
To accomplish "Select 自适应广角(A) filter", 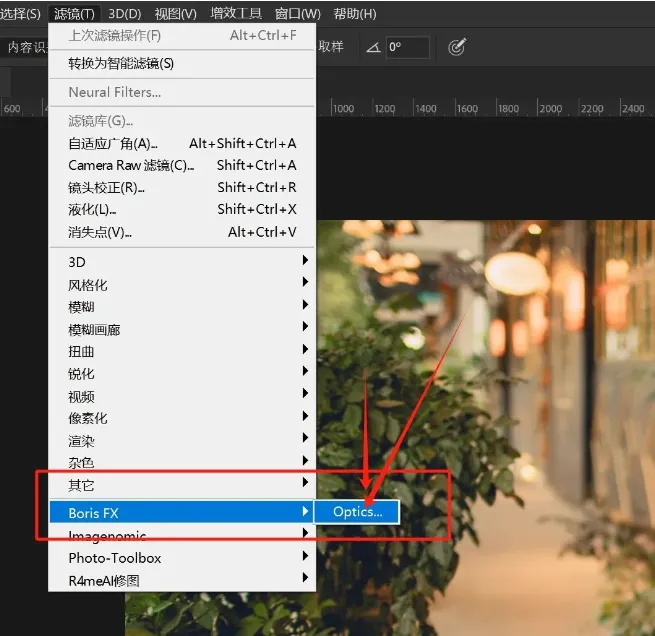I will 182,144.
